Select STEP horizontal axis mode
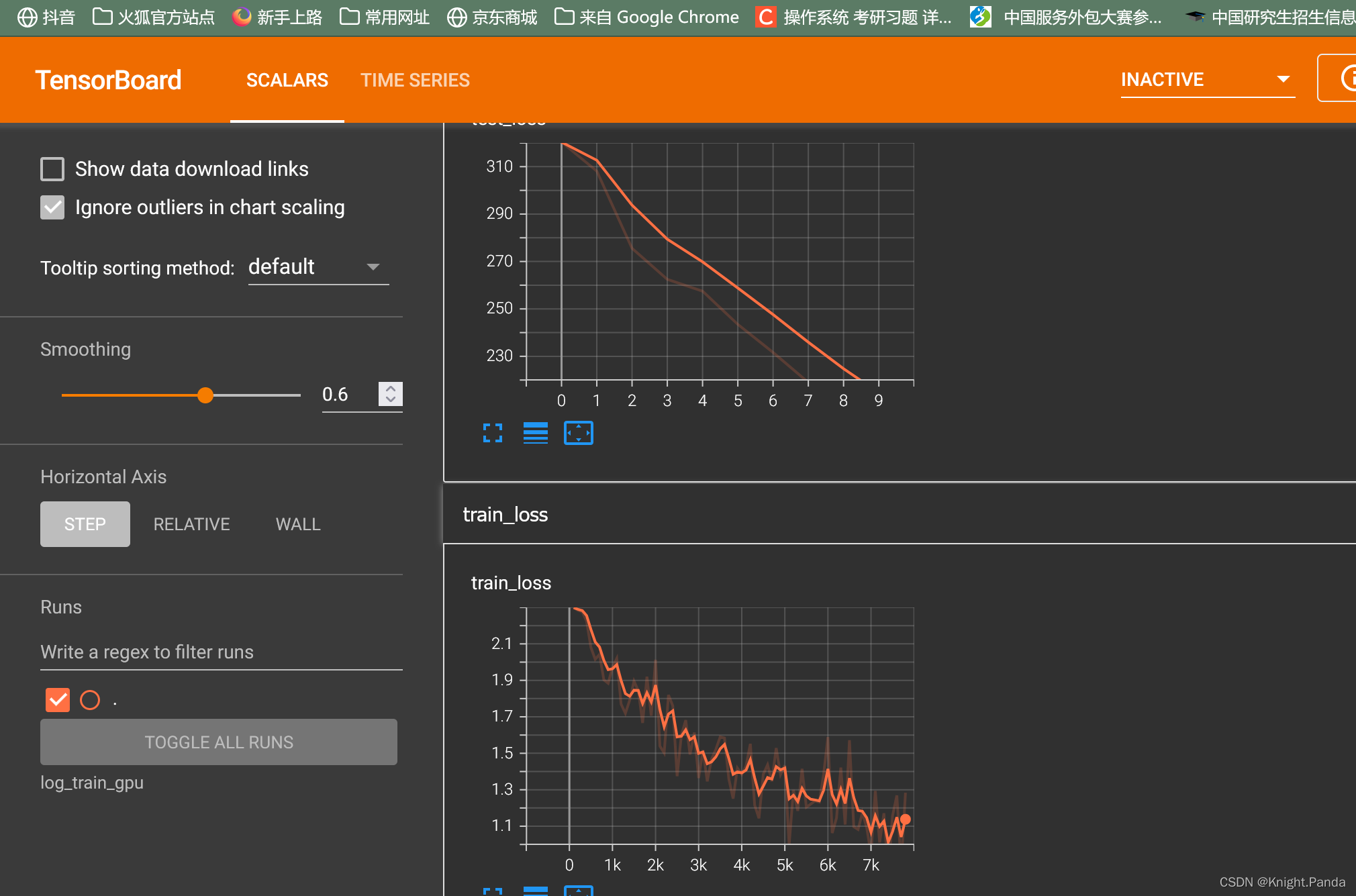 coord(85,524)
